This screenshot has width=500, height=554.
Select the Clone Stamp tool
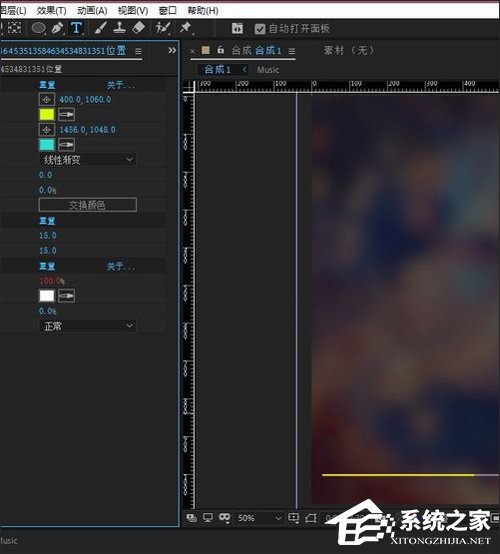point(119,28)
